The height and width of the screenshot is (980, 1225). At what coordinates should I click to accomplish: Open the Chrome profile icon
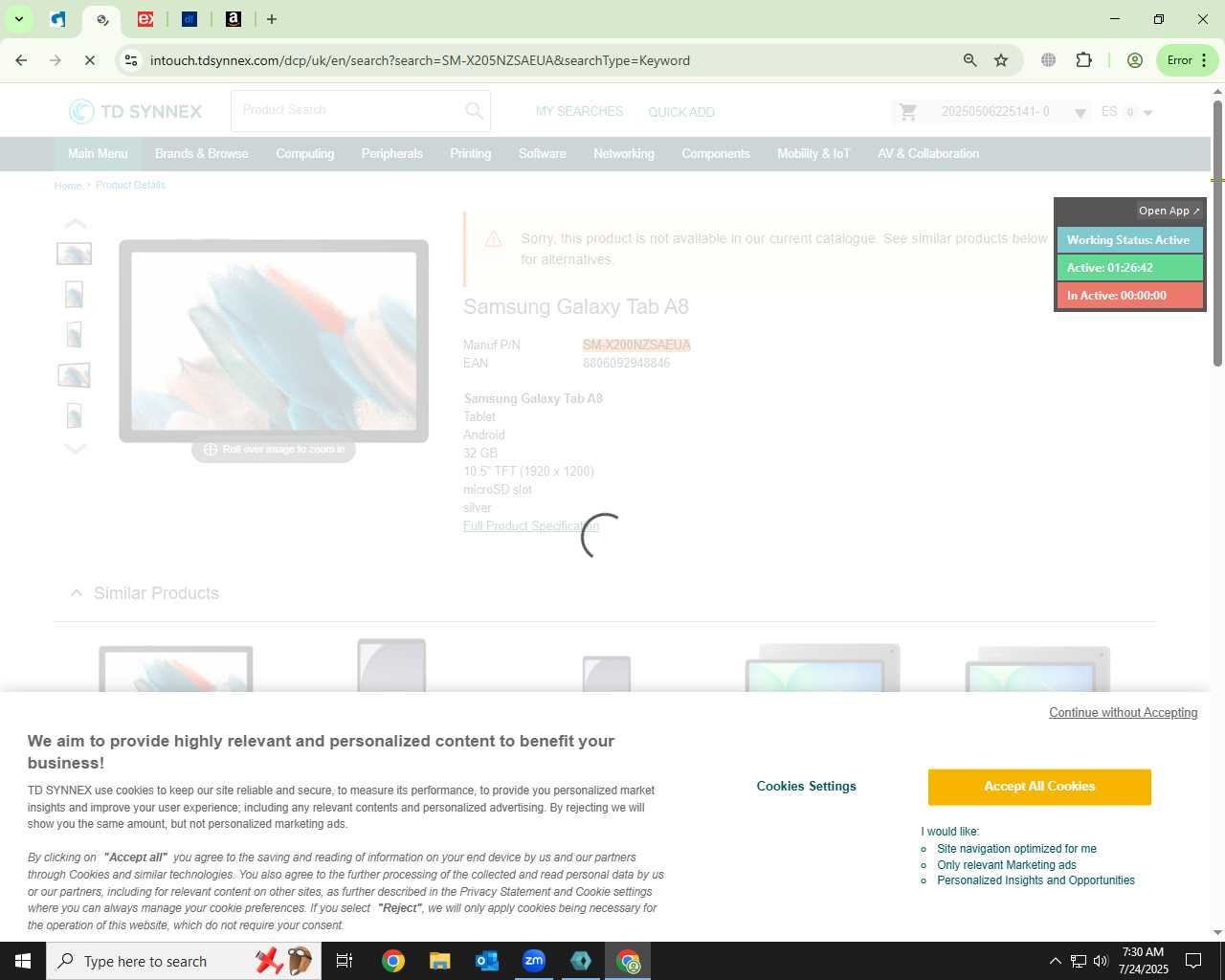point(1135,60)
